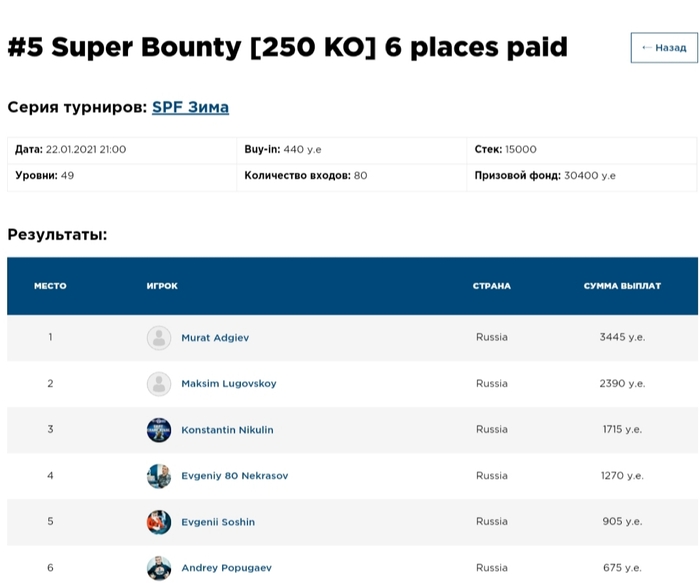
Task: View Evgenii Soshin's player page link
Action: [x=218, y=522]
